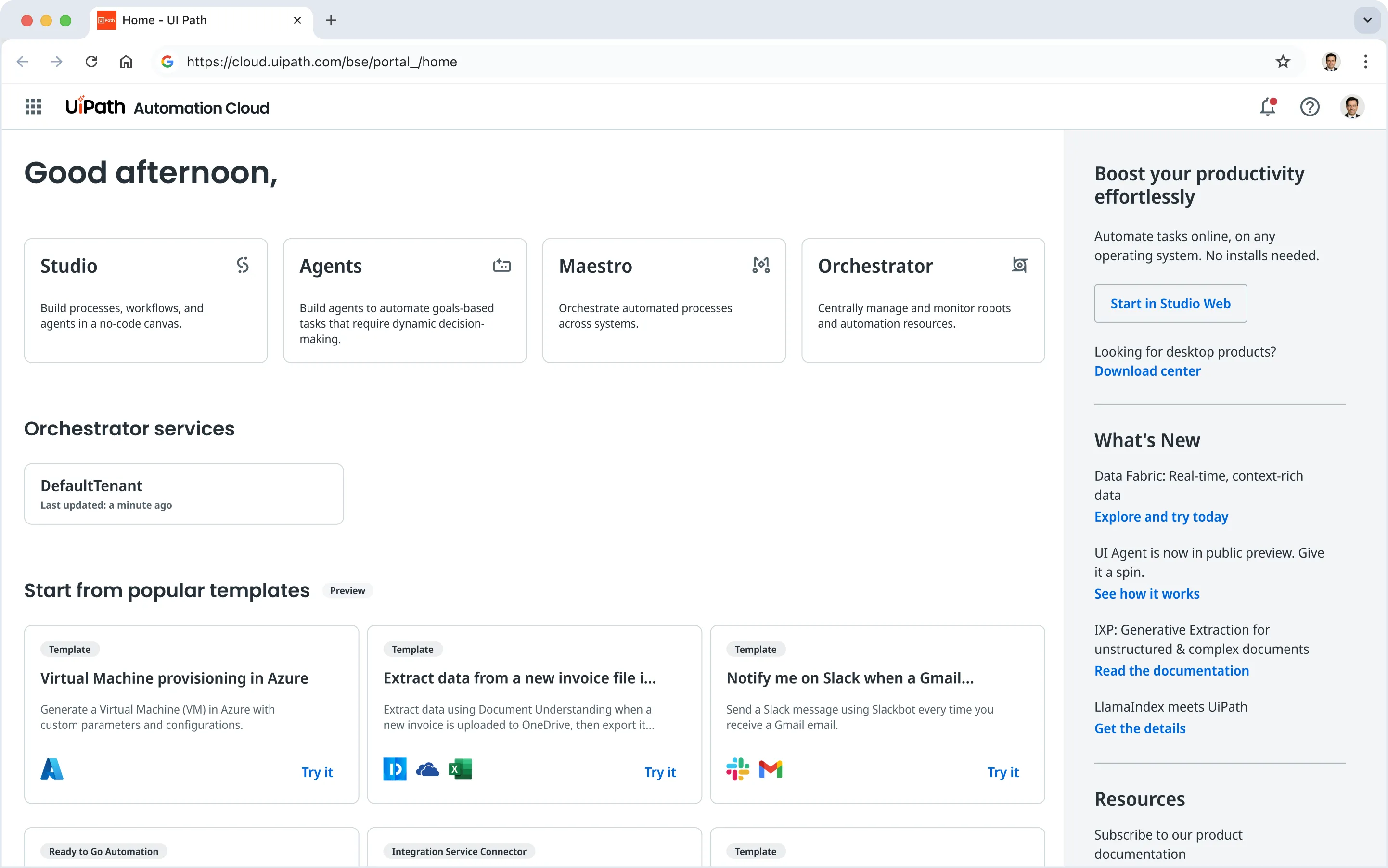Open a new browser tab

click(x=331, y=20)
